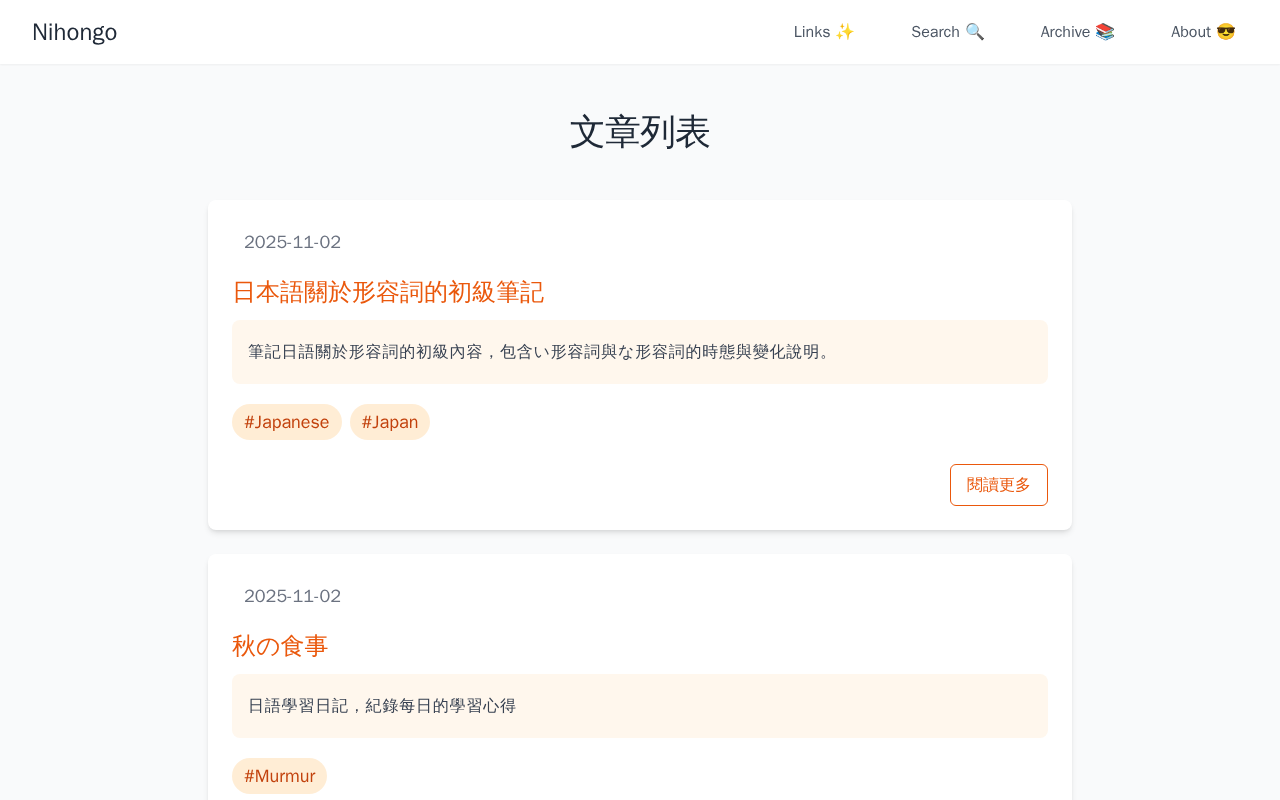Select the #Japan tag

390,422
